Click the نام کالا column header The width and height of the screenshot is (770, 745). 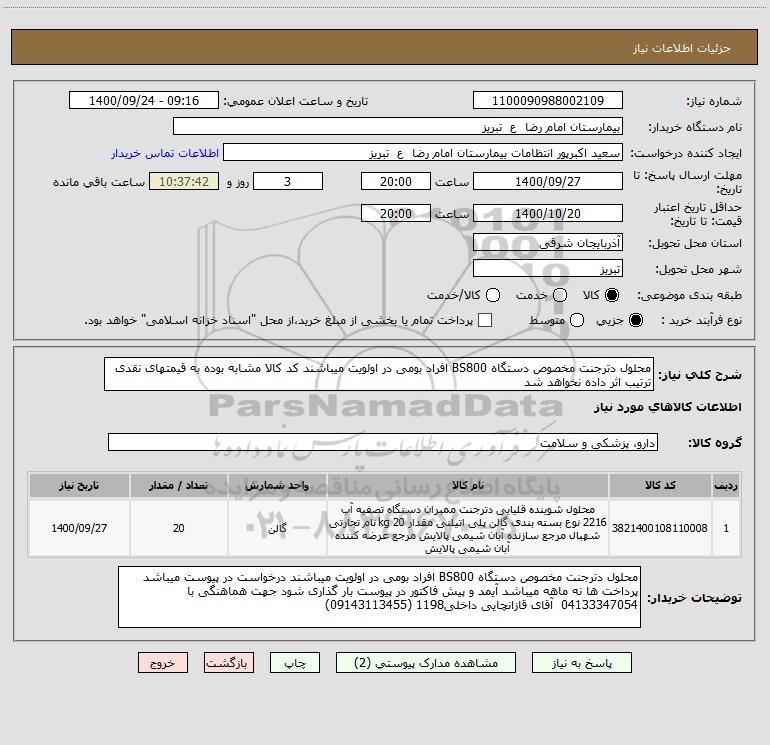468,485
